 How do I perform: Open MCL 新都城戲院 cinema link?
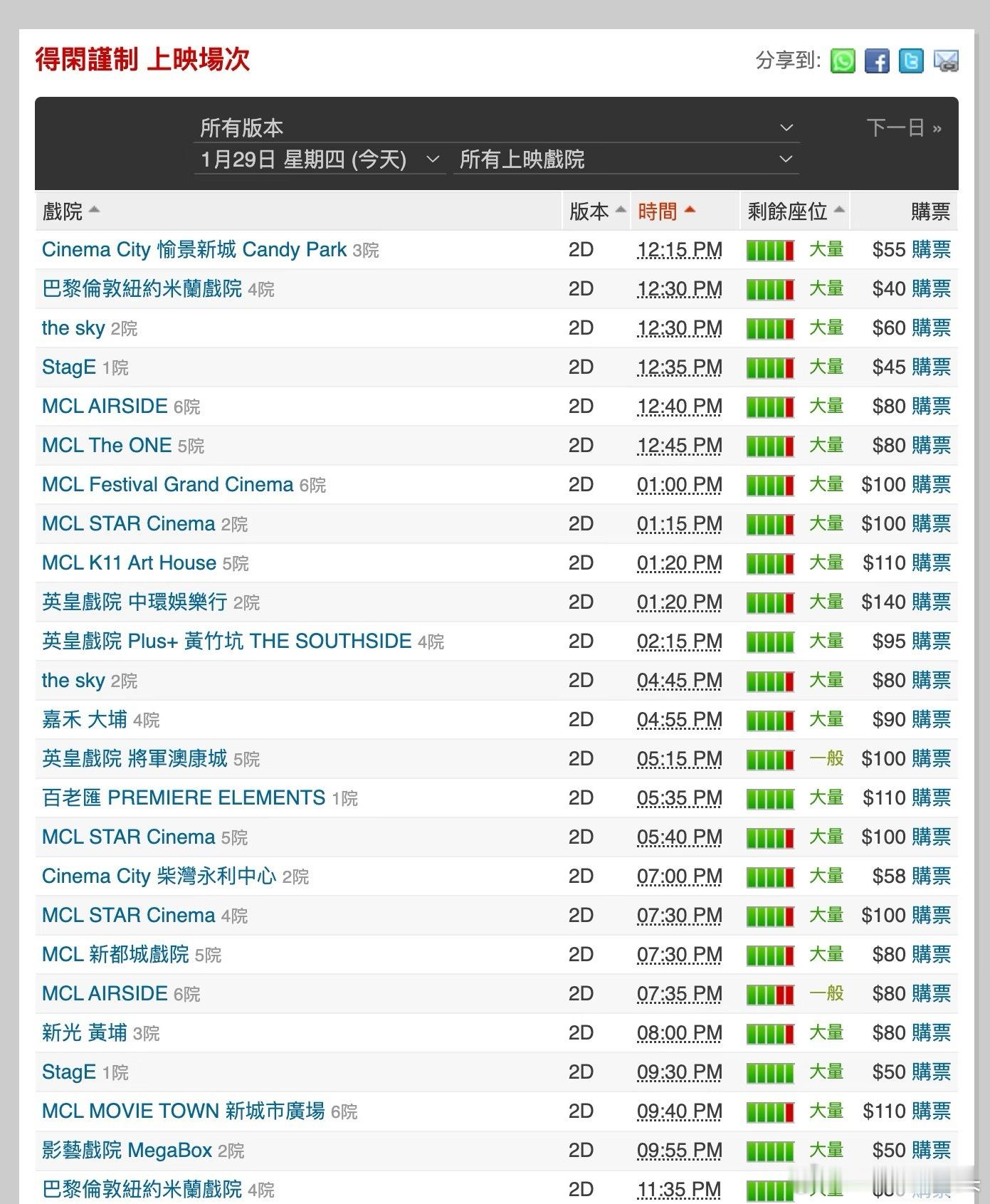click(x=115, y=955)
